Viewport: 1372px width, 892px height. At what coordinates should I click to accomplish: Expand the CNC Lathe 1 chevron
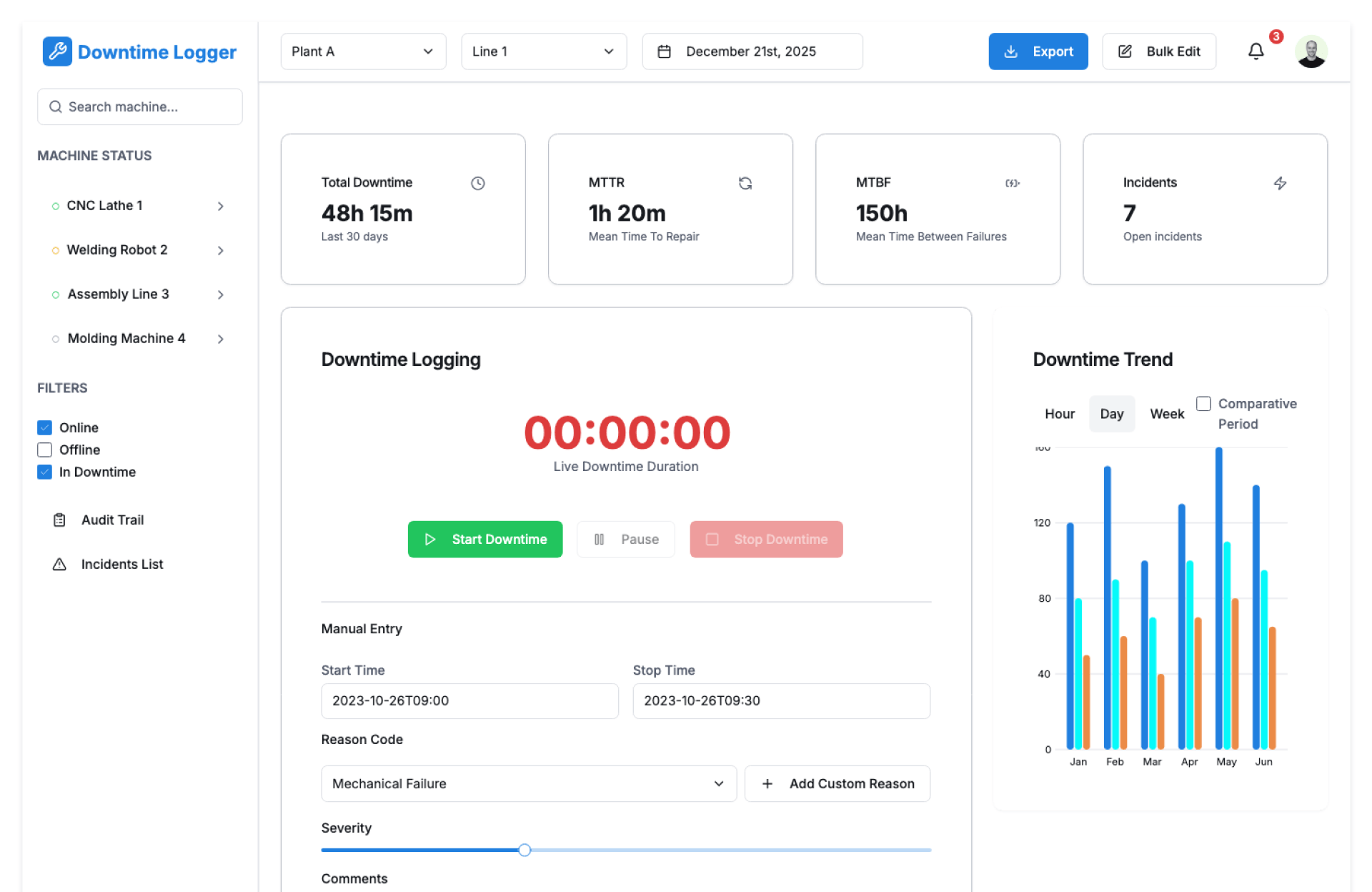pyautogui.click(x=220, y=206)
